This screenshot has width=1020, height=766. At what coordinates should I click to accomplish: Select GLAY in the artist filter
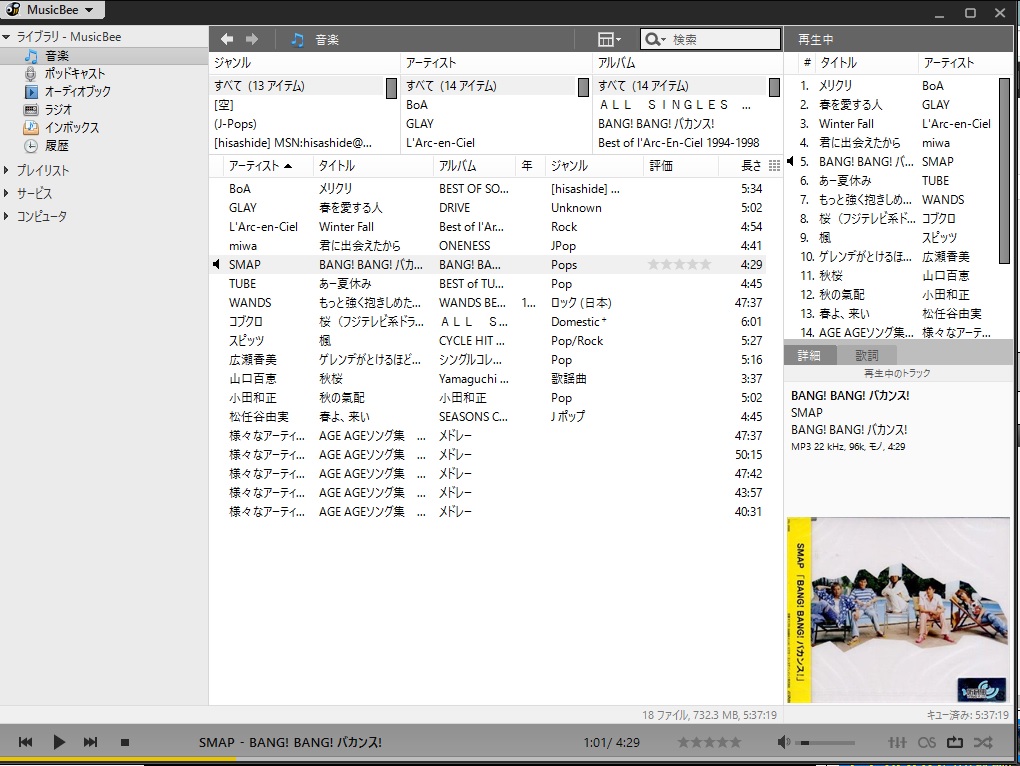[420, 124]
